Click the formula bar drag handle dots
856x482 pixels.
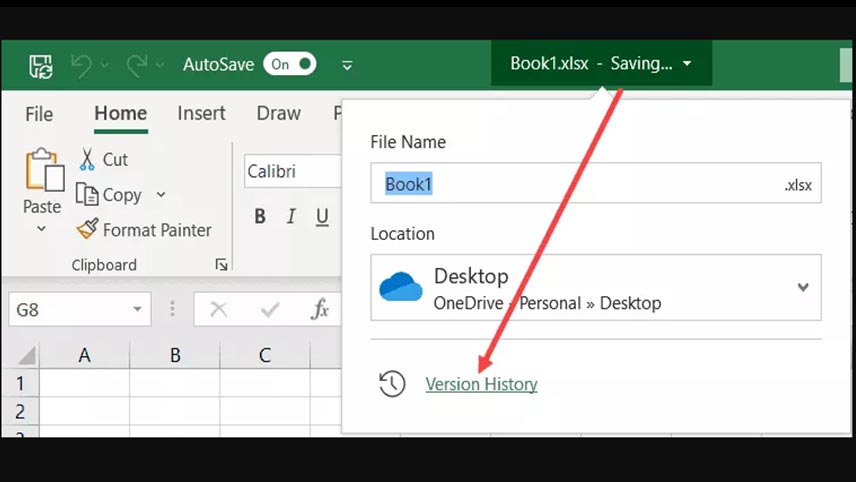173,309
